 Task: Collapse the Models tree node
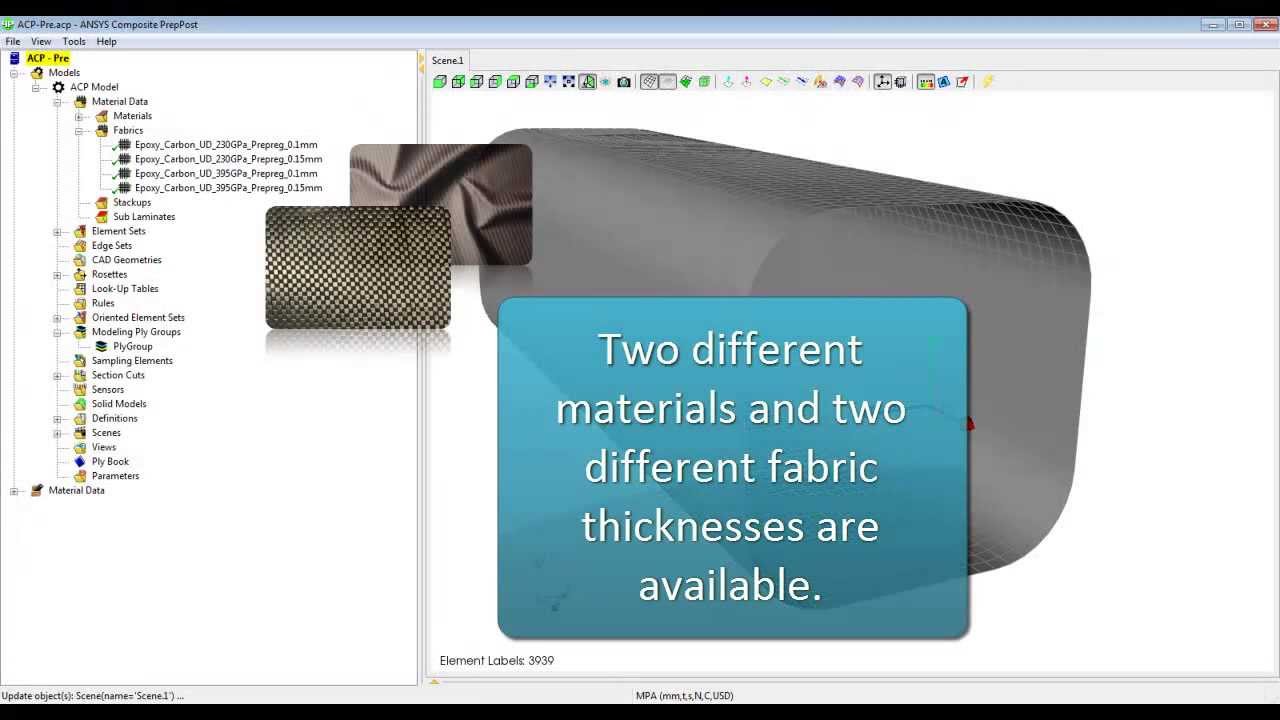click(x=14, y=73)
